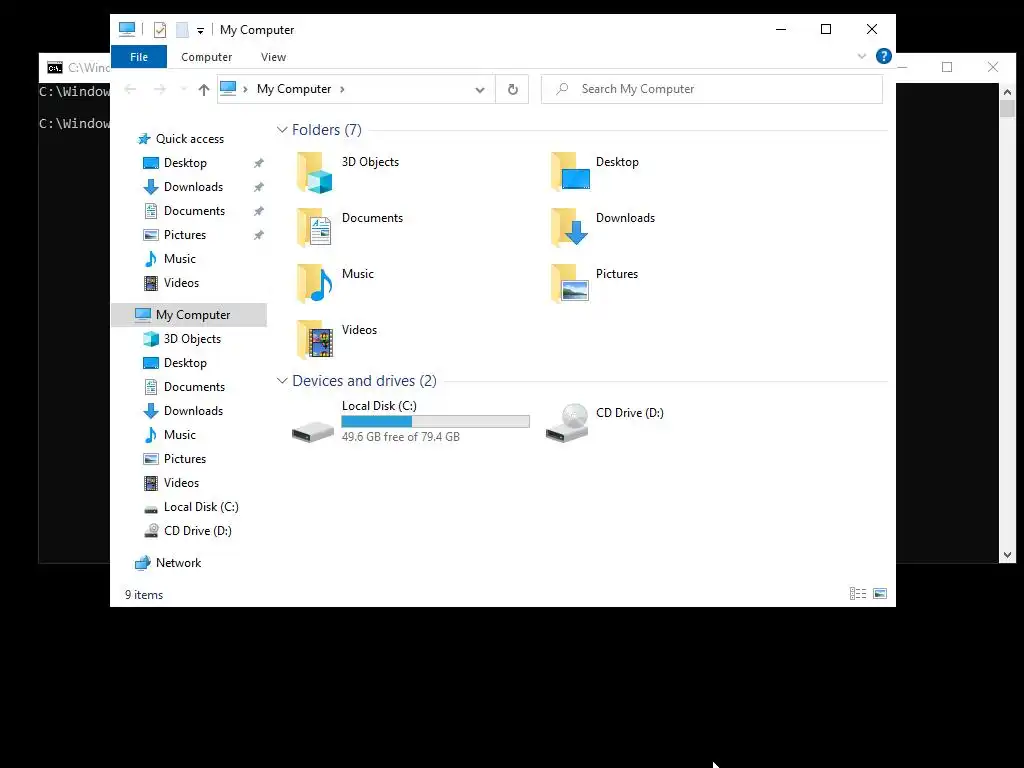Click into the Search My Computer field
The height and width of the screenshot is (768, 1024).
tap(712, 89)
